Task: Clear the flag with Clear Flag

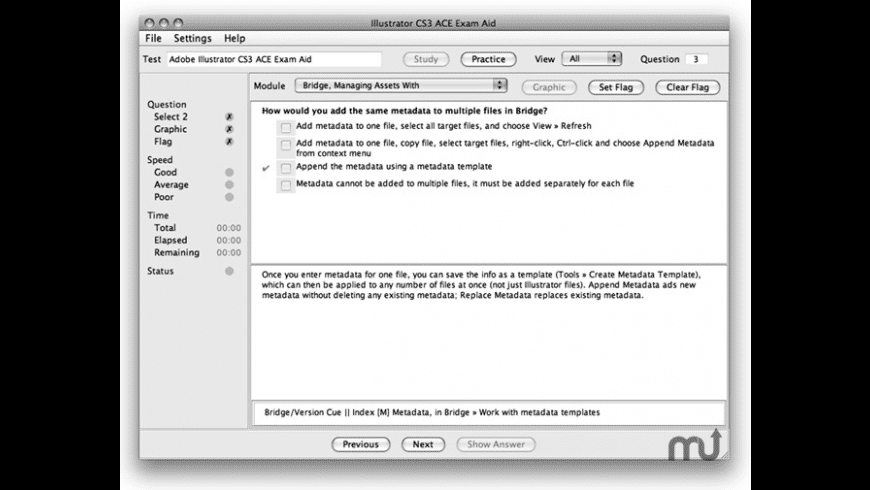Action: tap(687, 87)
